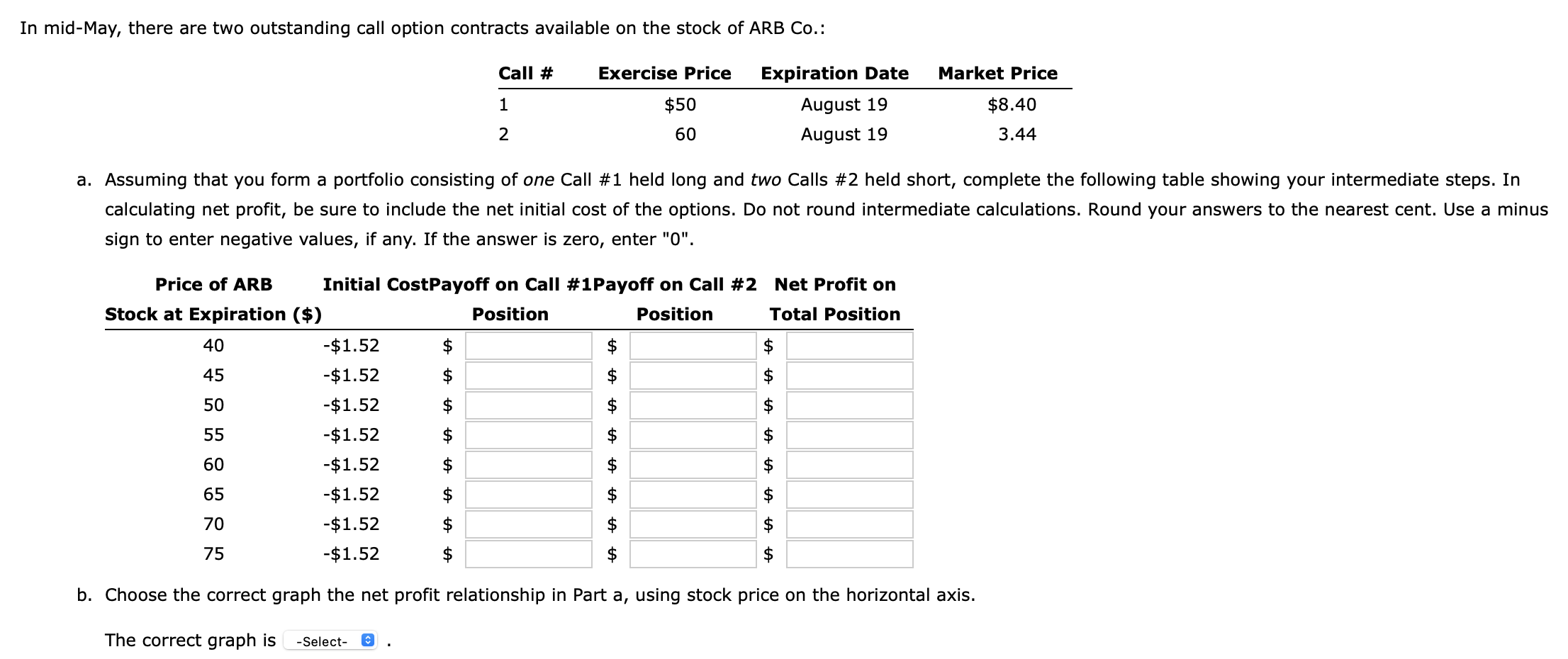Click Call #2 payoff field for price 55
The width and height of the screenshot is (1568, 659).
point(693,435)
